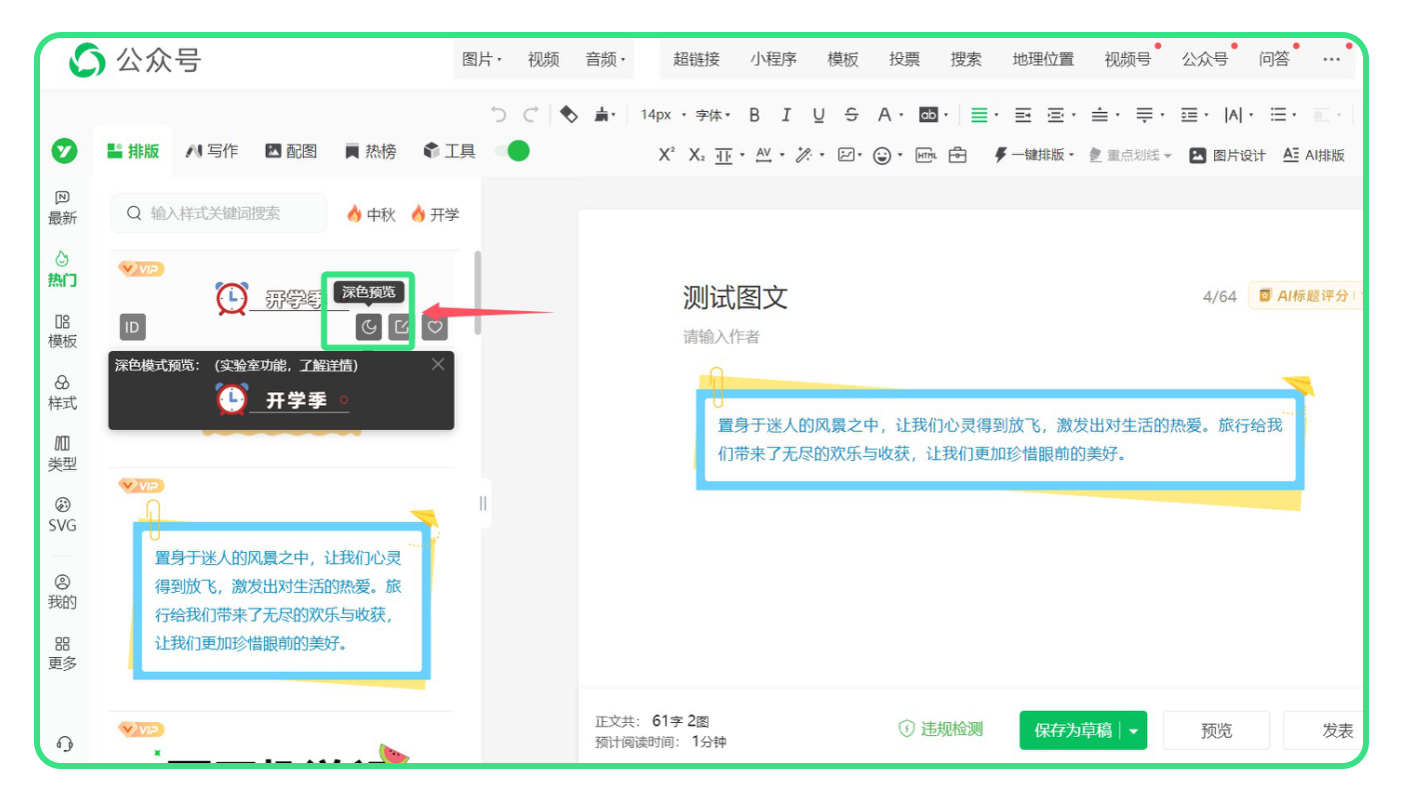Click the edit icon on 开学季 card
This screenshot has width=1404, height=801.
(400, 326)
